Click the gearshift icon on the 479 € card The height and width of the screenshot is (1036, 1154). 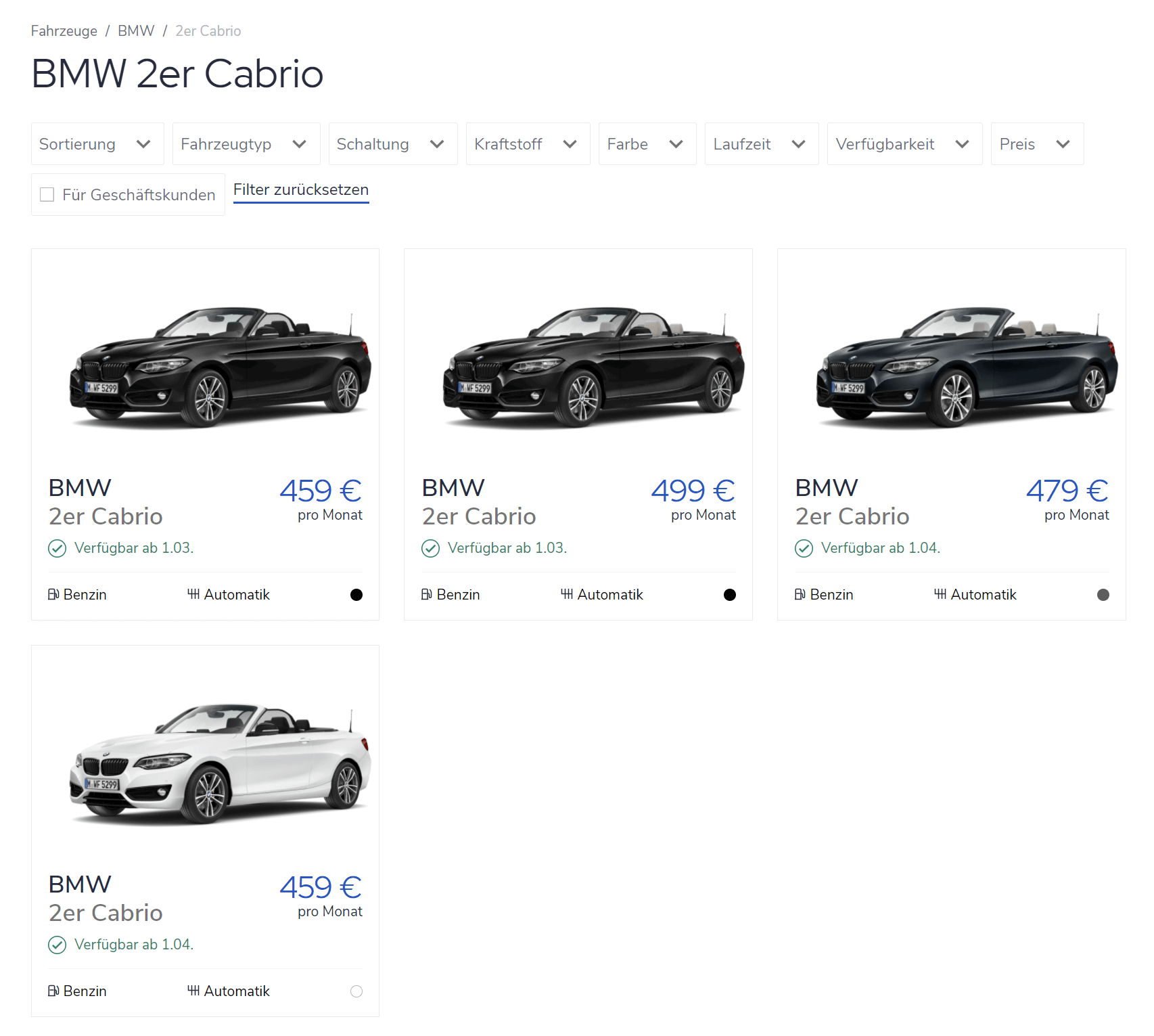click(940, 595)
